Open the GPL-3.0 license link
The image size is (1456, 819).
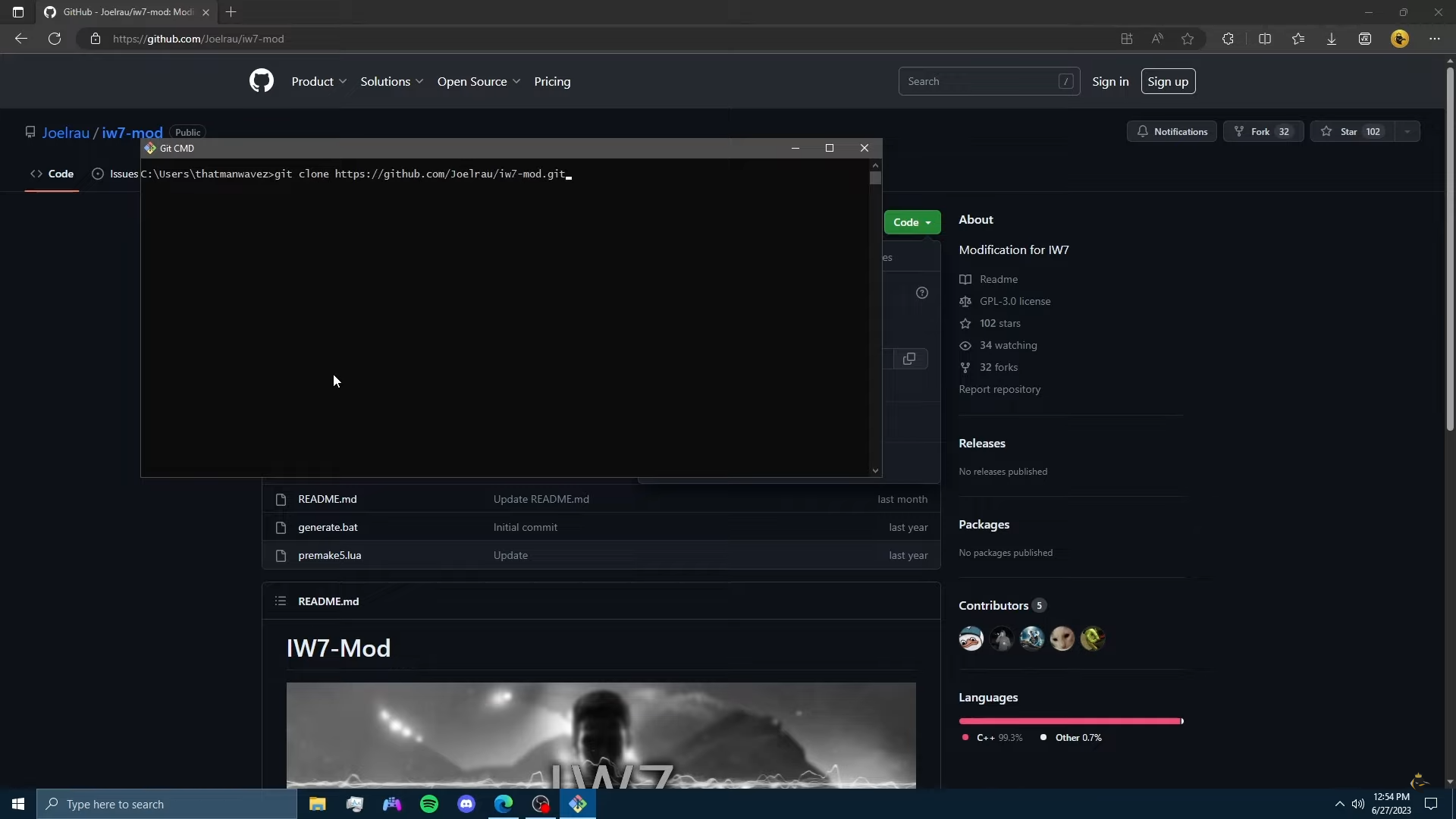tap(1015, 301)
